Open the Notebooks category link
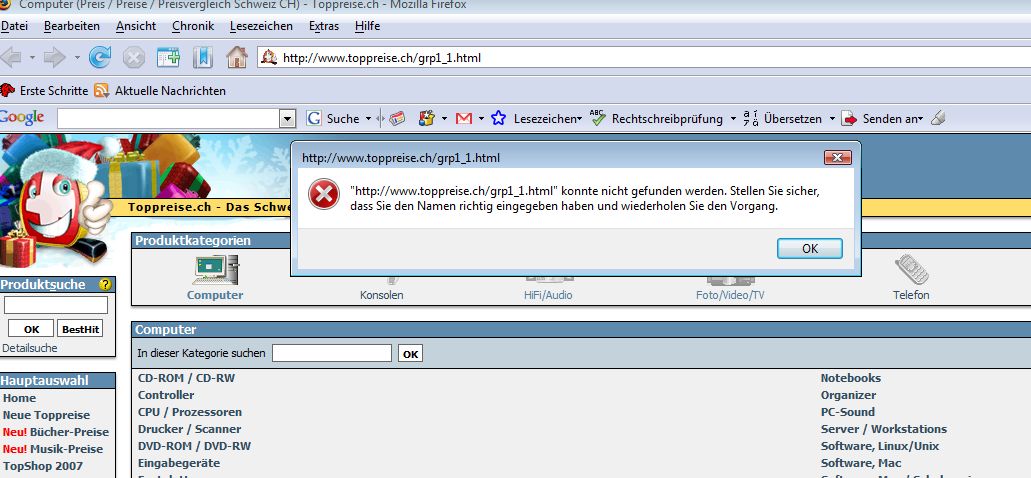The height and width of the screenshot is (478, 1031). coord(850,378)
